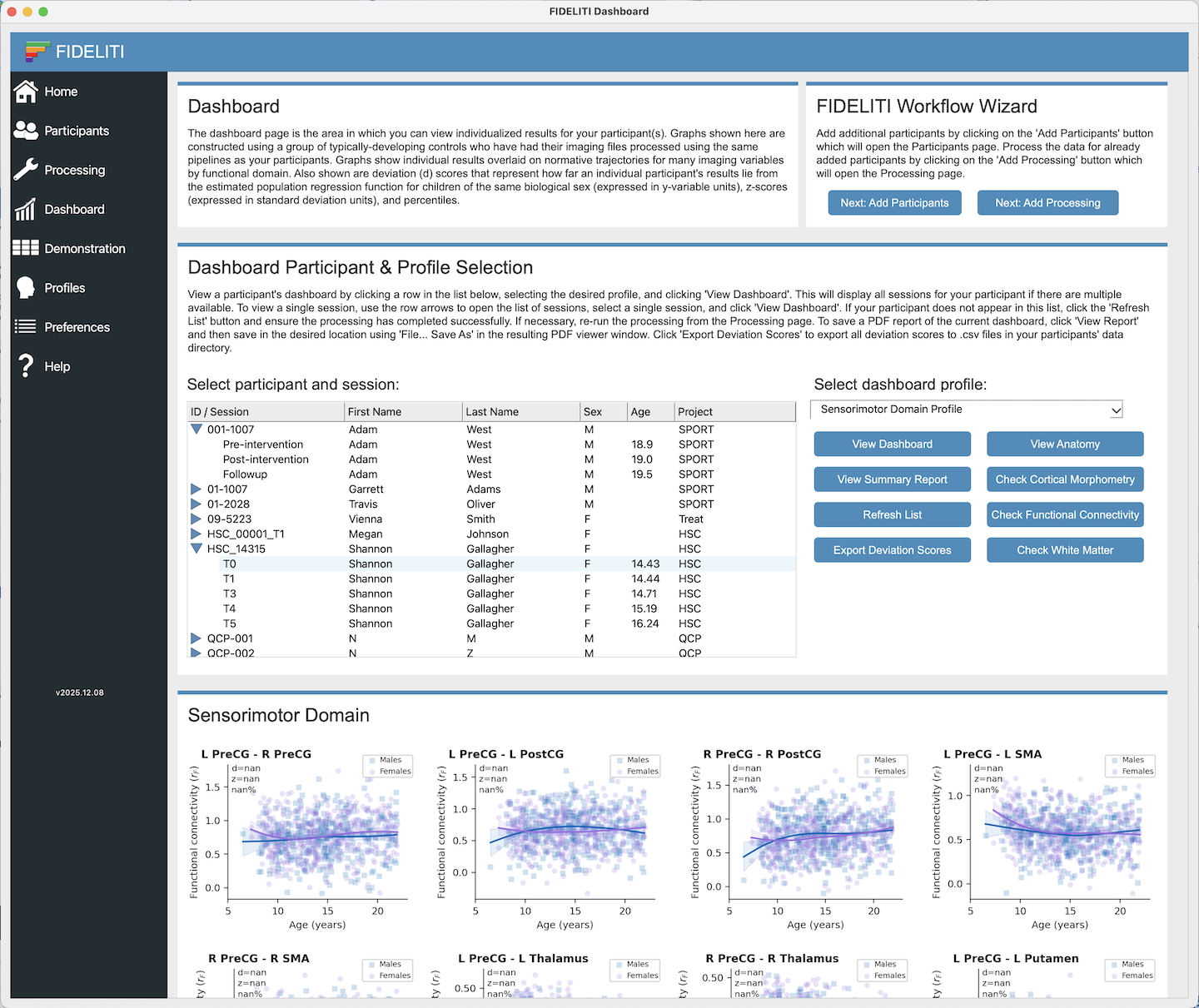1199x1008 pixels.
Task: Collapse the 001-1007 participant row
Action: click(x=197, y=430)
